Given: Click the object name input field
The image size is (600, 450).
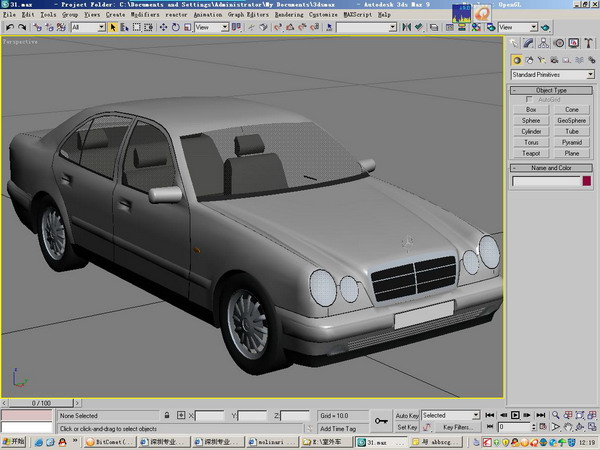Looking at the screenshot, I should pyautogui.click(x=546, y=181).
